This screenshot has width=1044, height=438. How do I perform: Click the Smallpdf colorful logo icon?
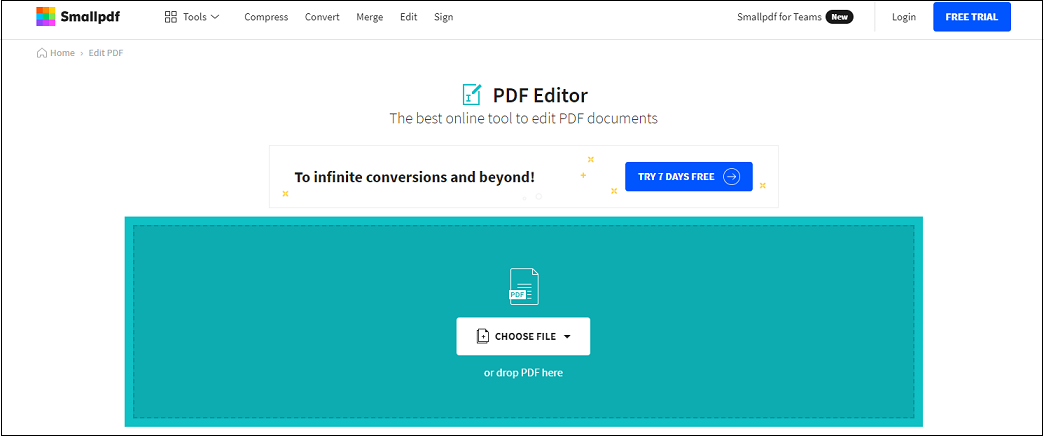point(45,17)
